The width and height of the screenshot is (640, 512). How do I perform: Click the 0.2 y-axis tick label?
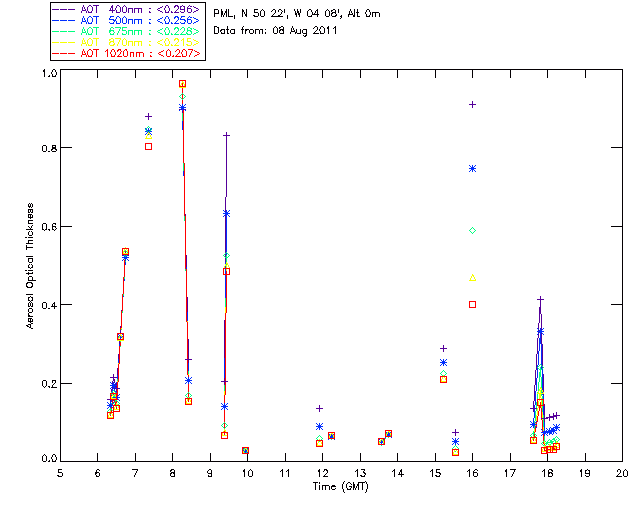click(49, 384)
